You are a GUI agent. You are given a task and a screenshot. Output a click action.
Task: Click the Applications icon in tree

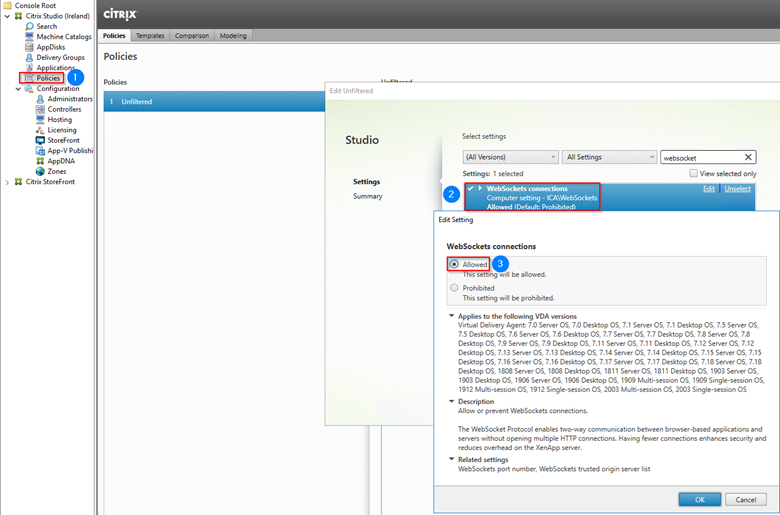tap(29, 68)
